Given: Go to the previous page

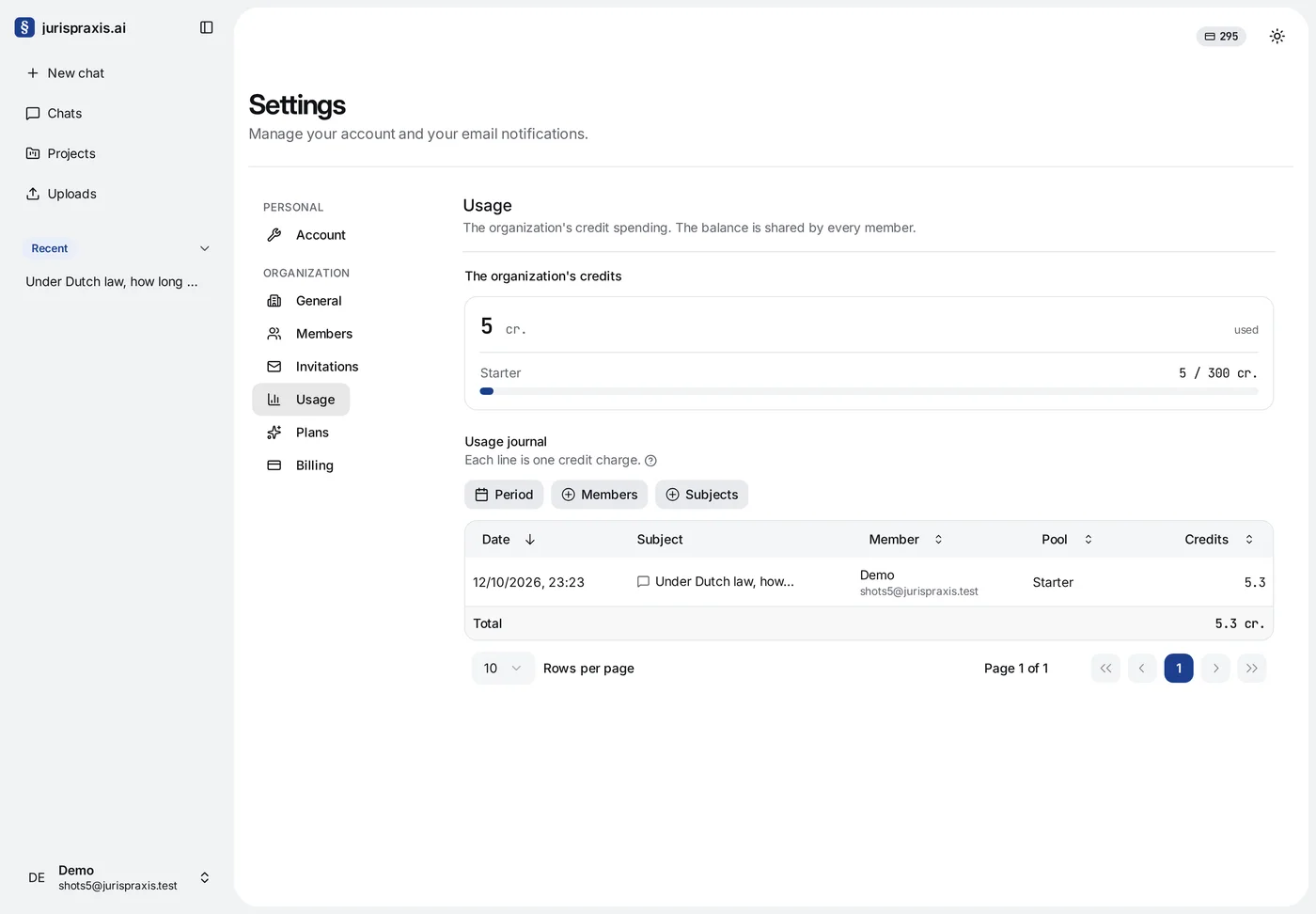Looking at the screenshot, I should [x=1142, y=669].
